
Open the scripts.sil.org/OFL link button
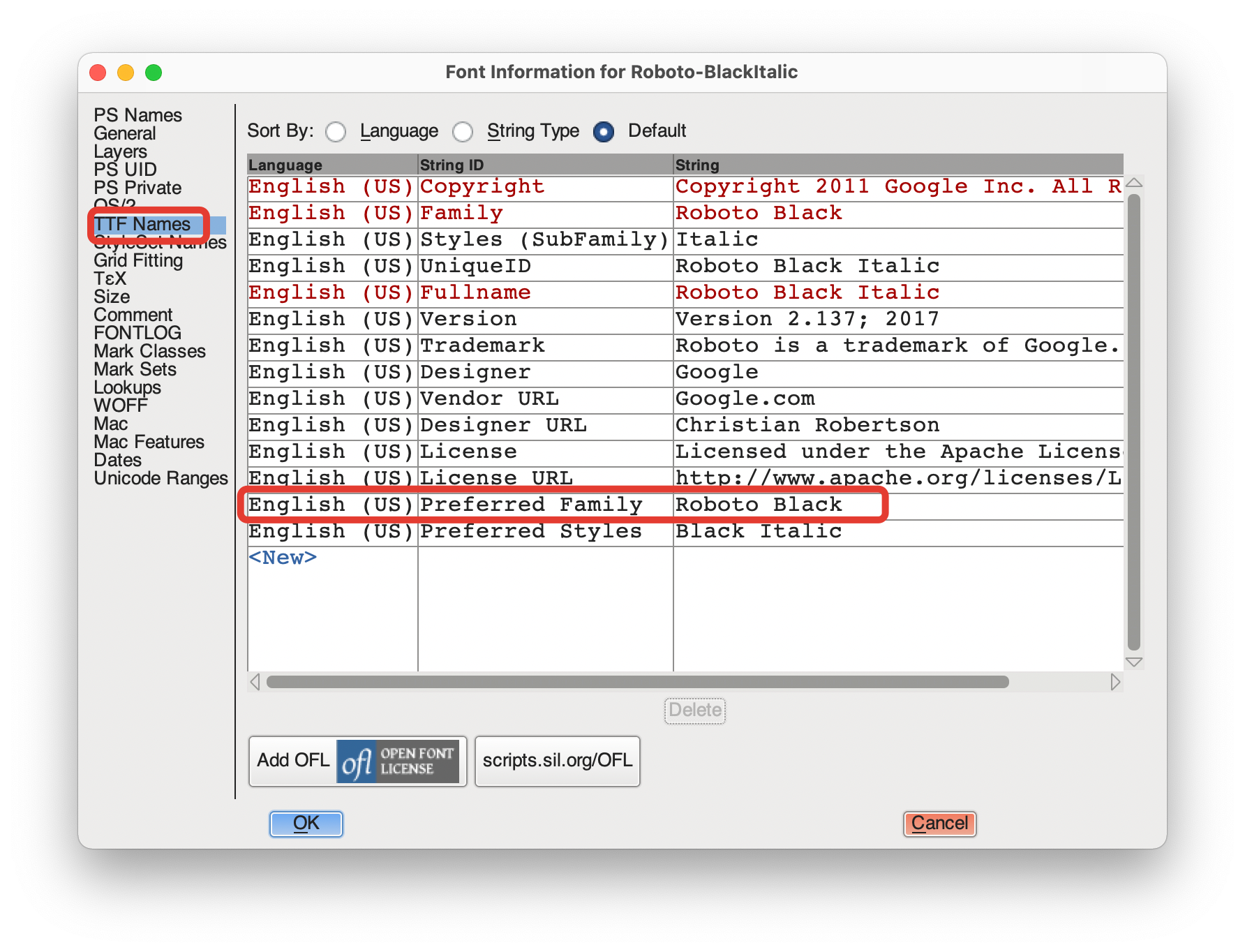pos(557,761)
